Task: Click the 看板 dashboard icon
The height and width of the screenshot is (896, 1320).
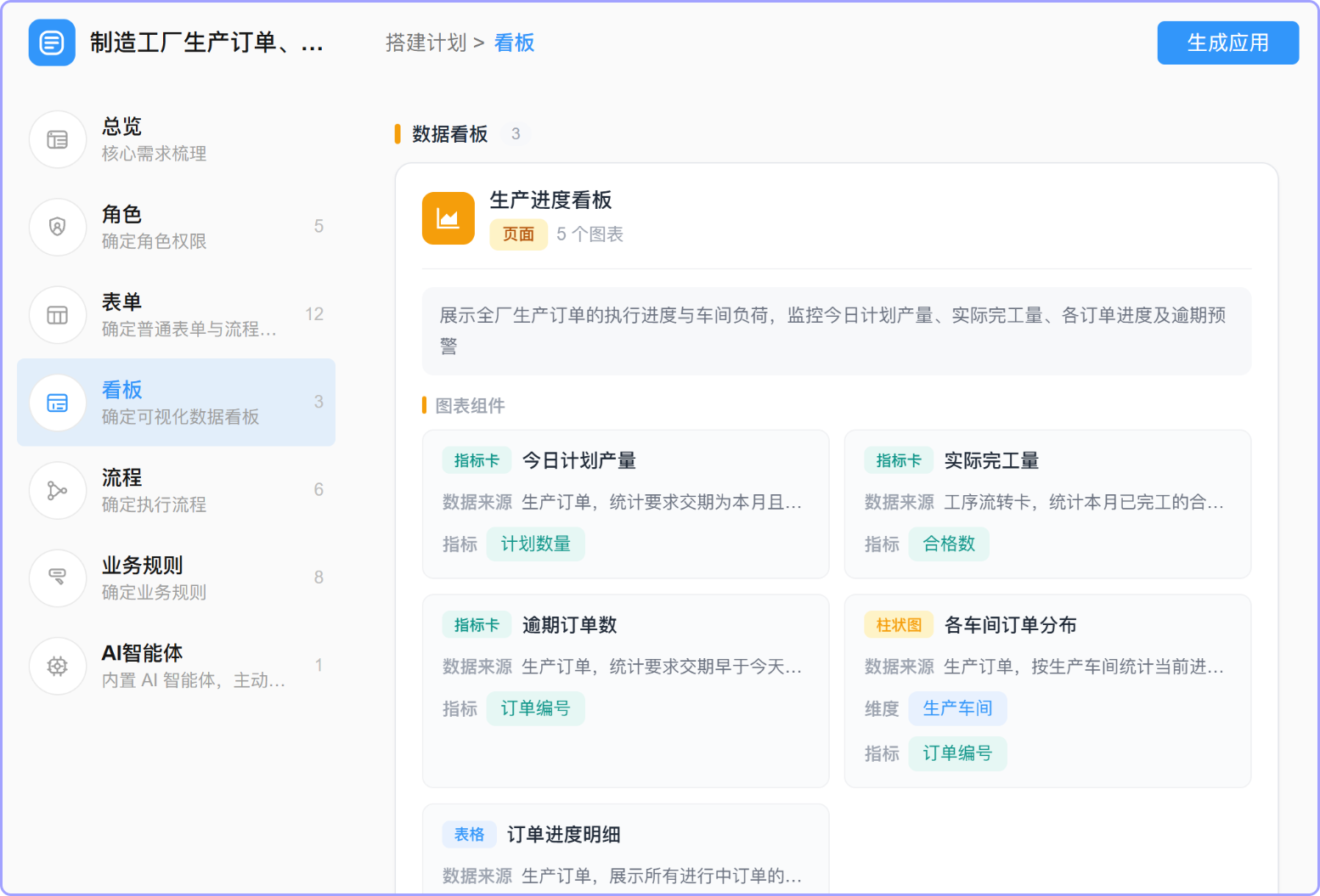Action: [x=58, y=403]
